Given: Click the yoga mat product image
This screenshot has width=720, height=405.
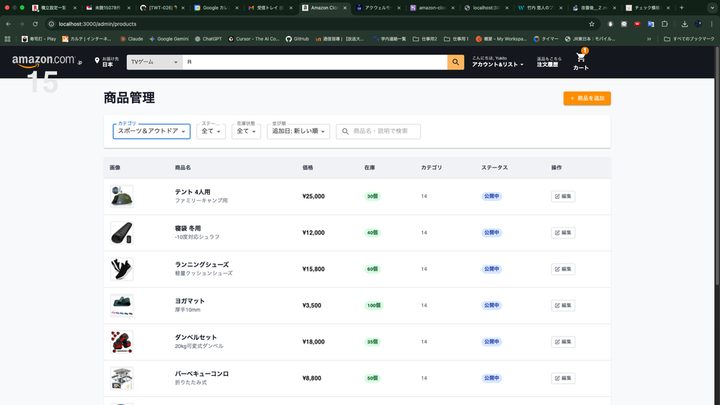Looking at the screenshot, I should pyautogui.click(x=122, y=304).
